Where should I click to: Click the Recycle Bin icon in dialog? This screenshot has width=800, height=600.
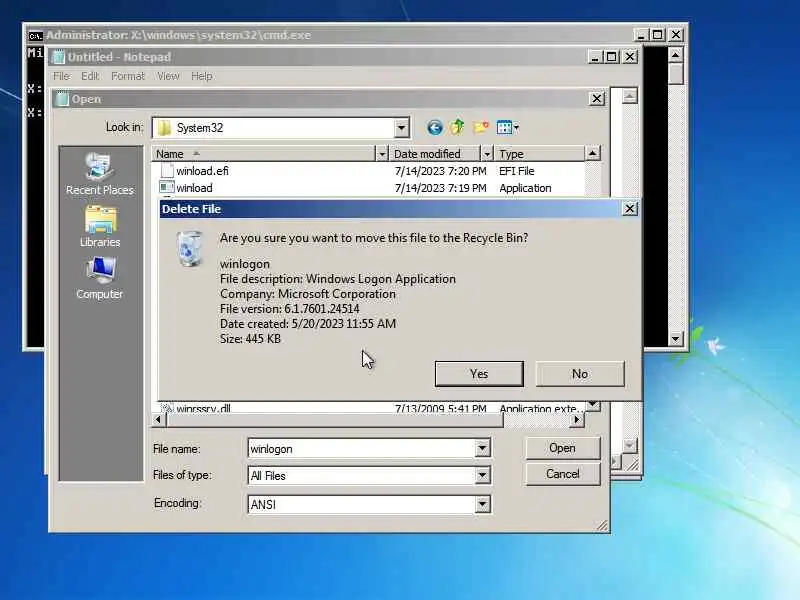click(x=190, y=248)
